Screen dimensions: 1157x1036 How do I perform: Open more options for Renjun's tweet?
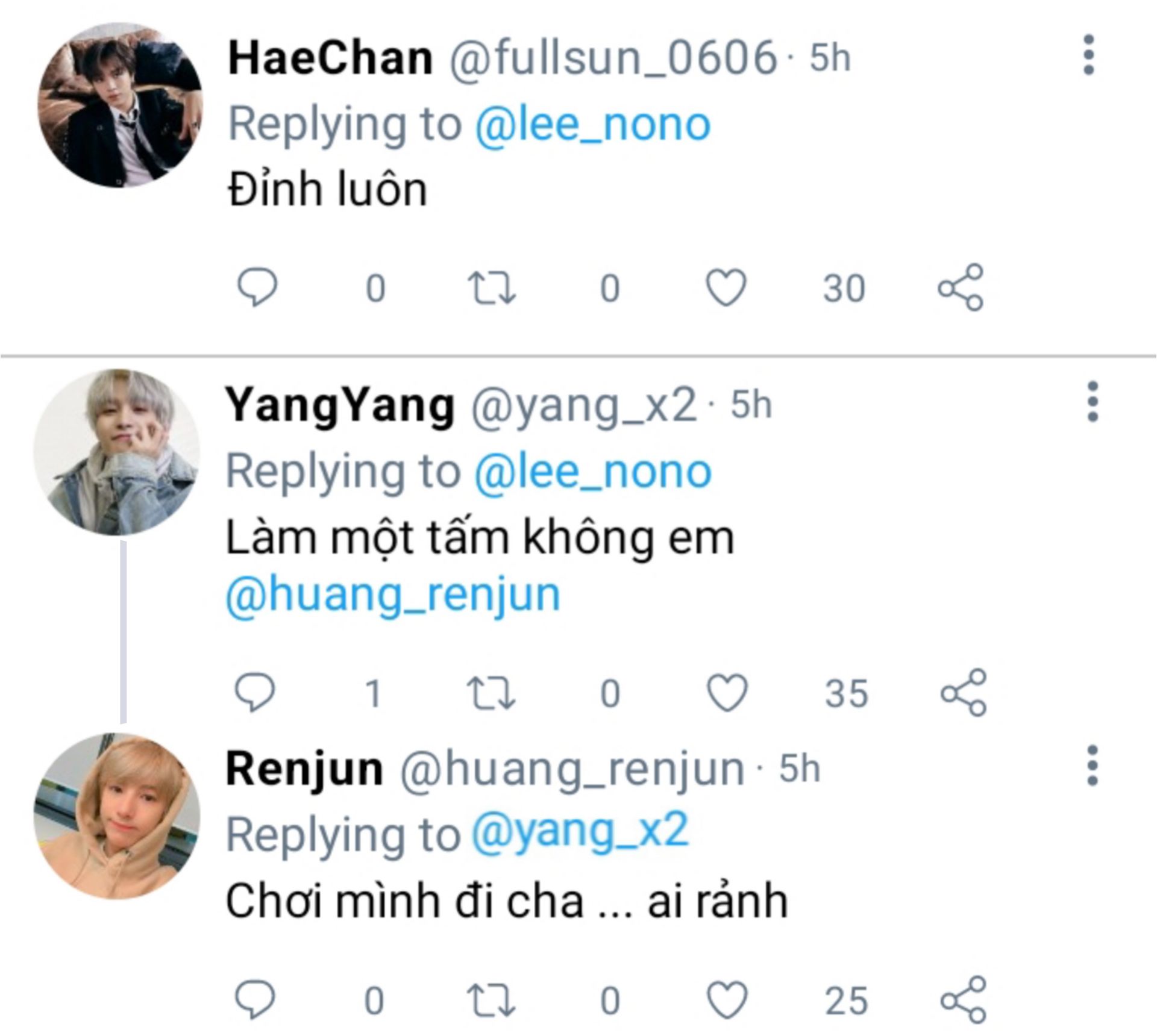point(1093,765)
